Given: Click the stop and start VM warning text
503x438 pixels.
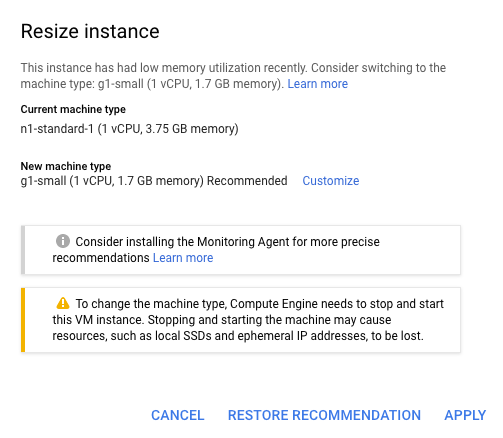Looking at the screenshot, I should coord(248,320).
